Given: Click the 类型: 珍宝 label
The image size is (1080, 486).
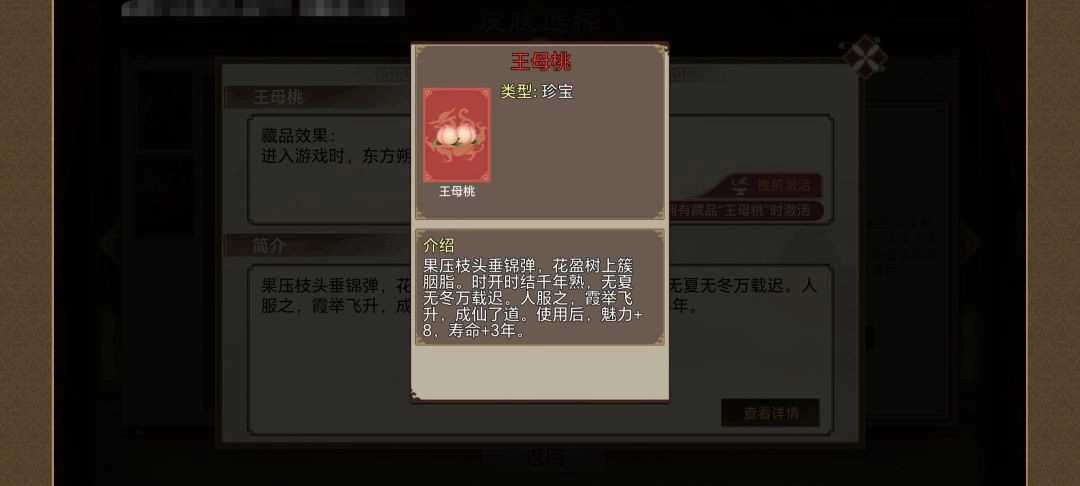Looking at the screenshot, I should pyautogui.click(x=537, y=92).
